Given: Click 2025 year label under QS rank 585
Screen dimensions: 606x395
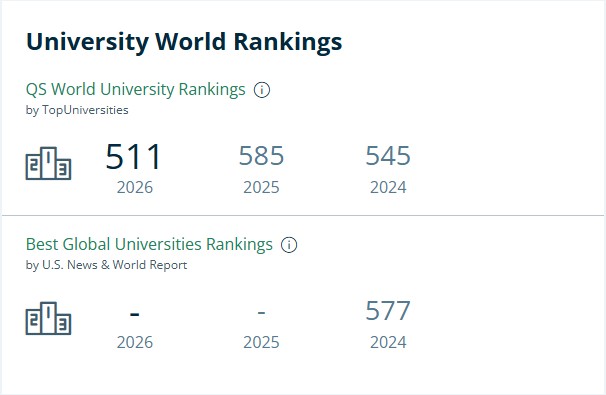Looking at the screenshot, I should pyautogui.click(x=261, y=187).
